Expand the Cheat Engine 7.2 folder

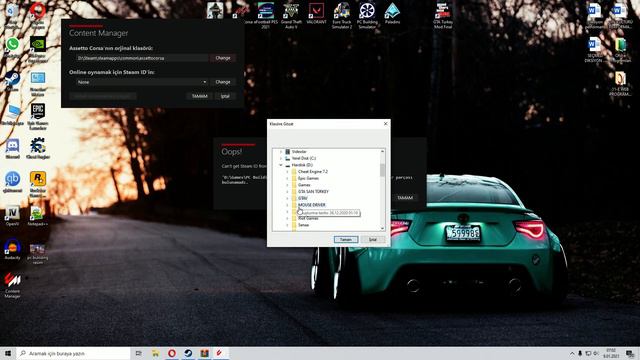pos(287,171)
